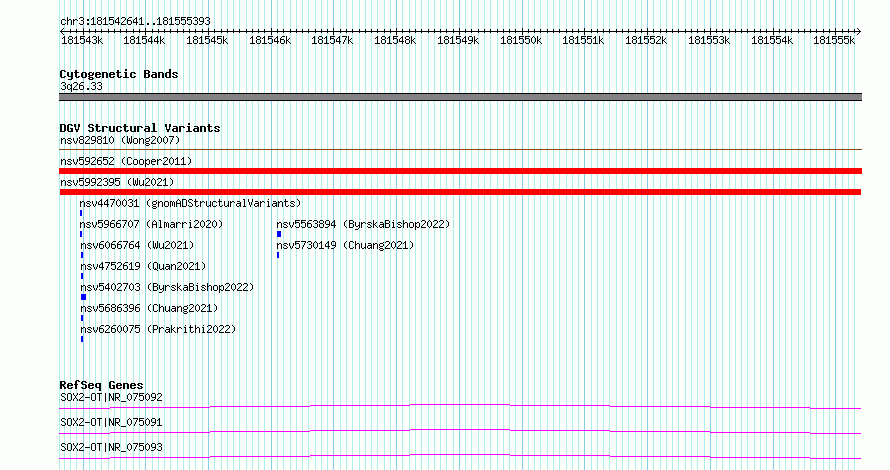Click the 181547k ruler tick label
This screenshot has width=890, height=470.
click(x=332, y=40)
